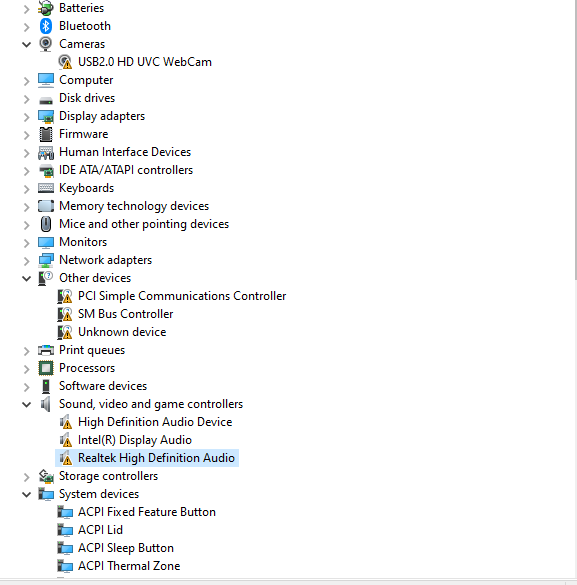Viewport: 577px width, 585px height.
Task: Collapse the Cameras category
Action: pos(26,44)
